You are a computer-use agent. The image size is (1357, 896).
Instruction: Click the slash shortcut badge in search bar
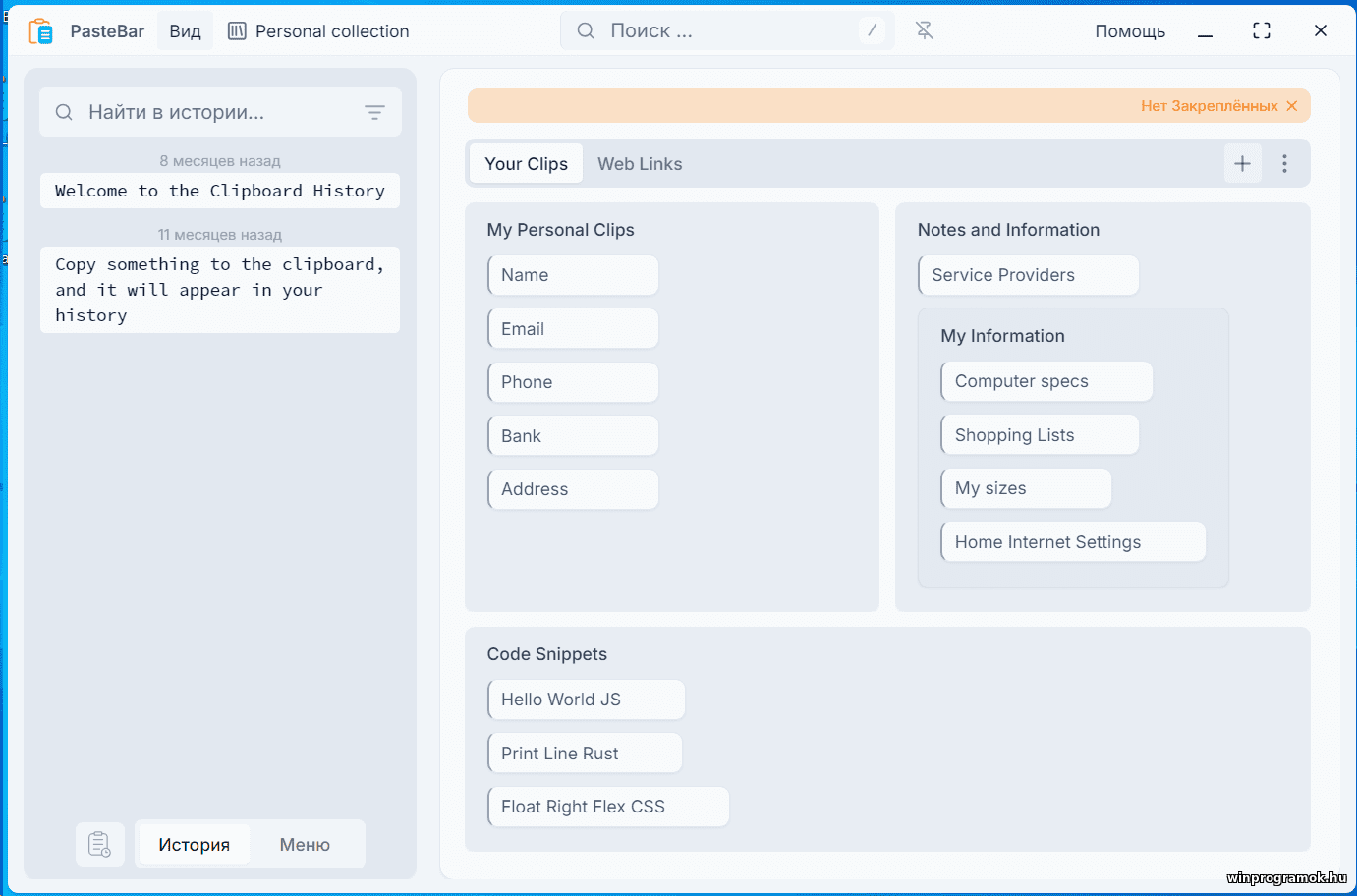pyautogui.click(x=872, y=30)
